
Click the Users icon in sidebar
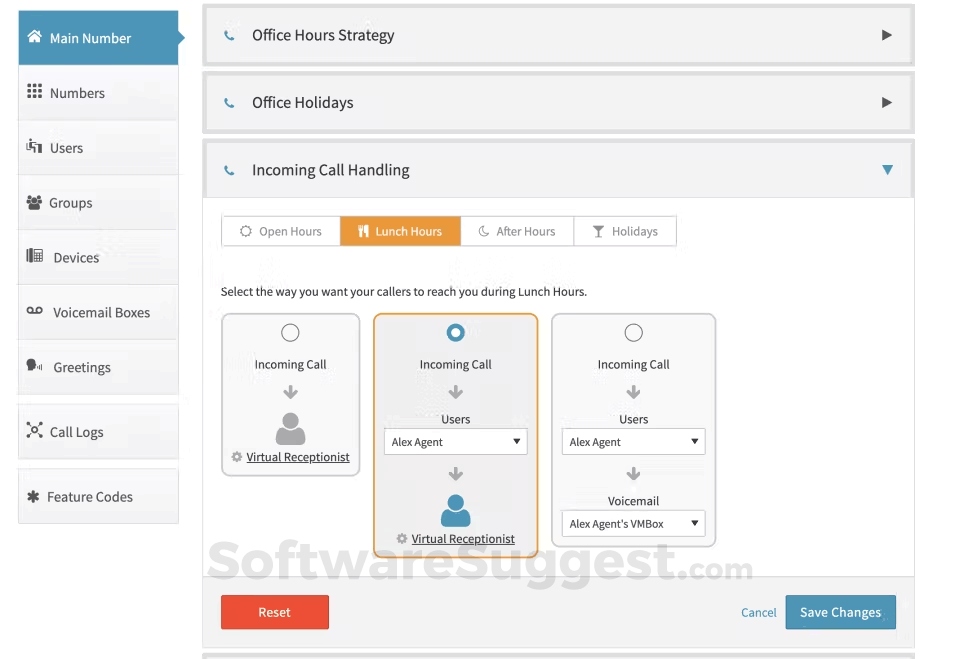click(x=34, y=146)
